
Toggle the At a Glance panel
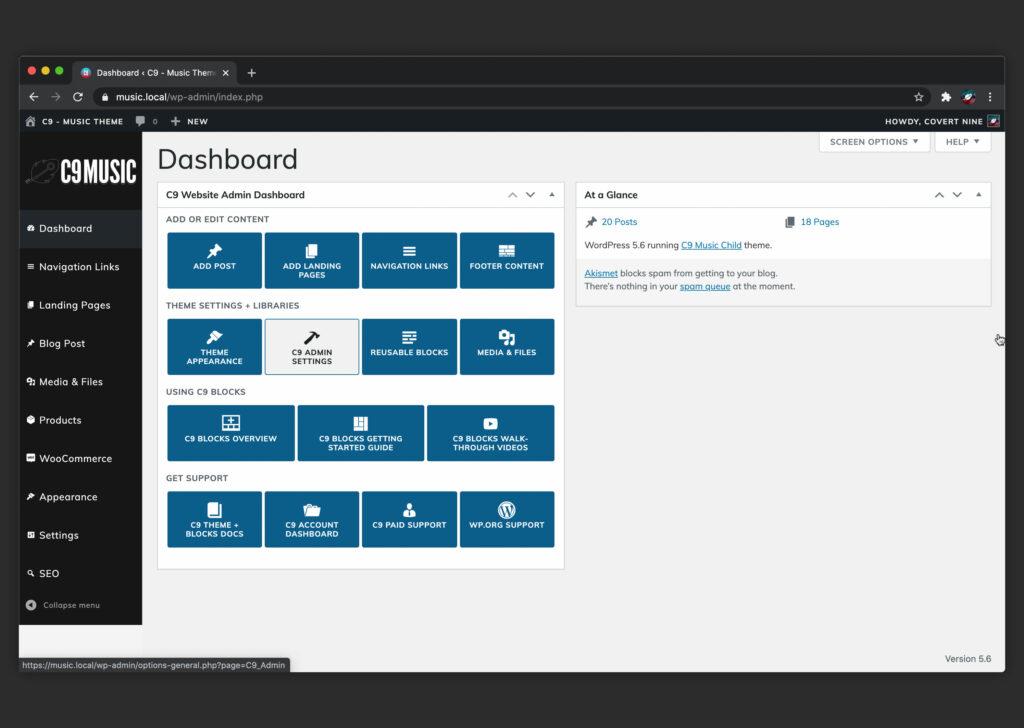pyautogui.click(x=978, y=195)
